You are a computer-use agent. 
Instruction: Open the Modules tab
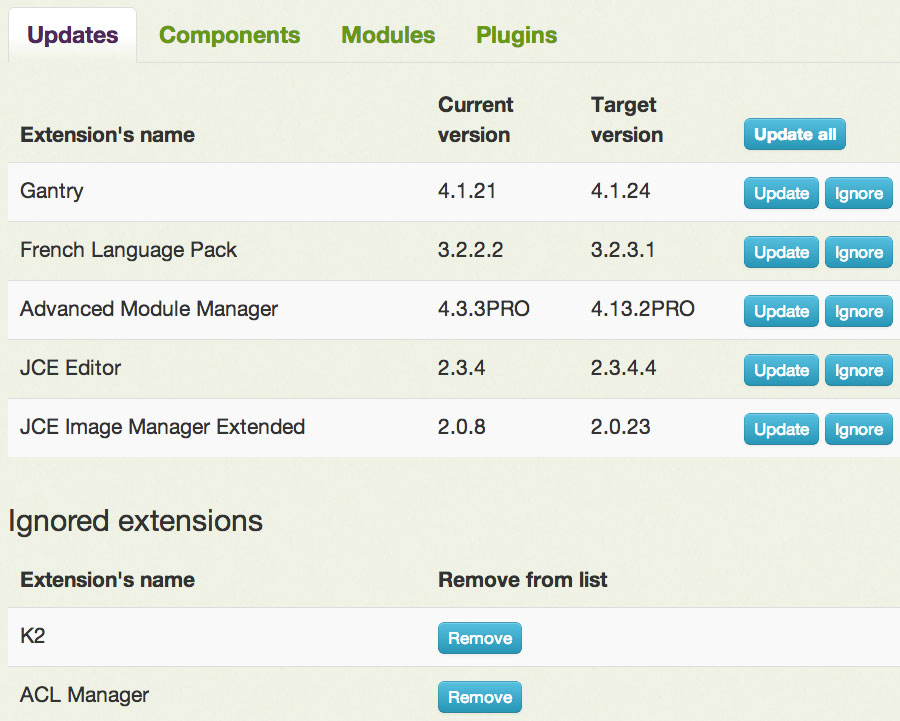pos(388,35)
